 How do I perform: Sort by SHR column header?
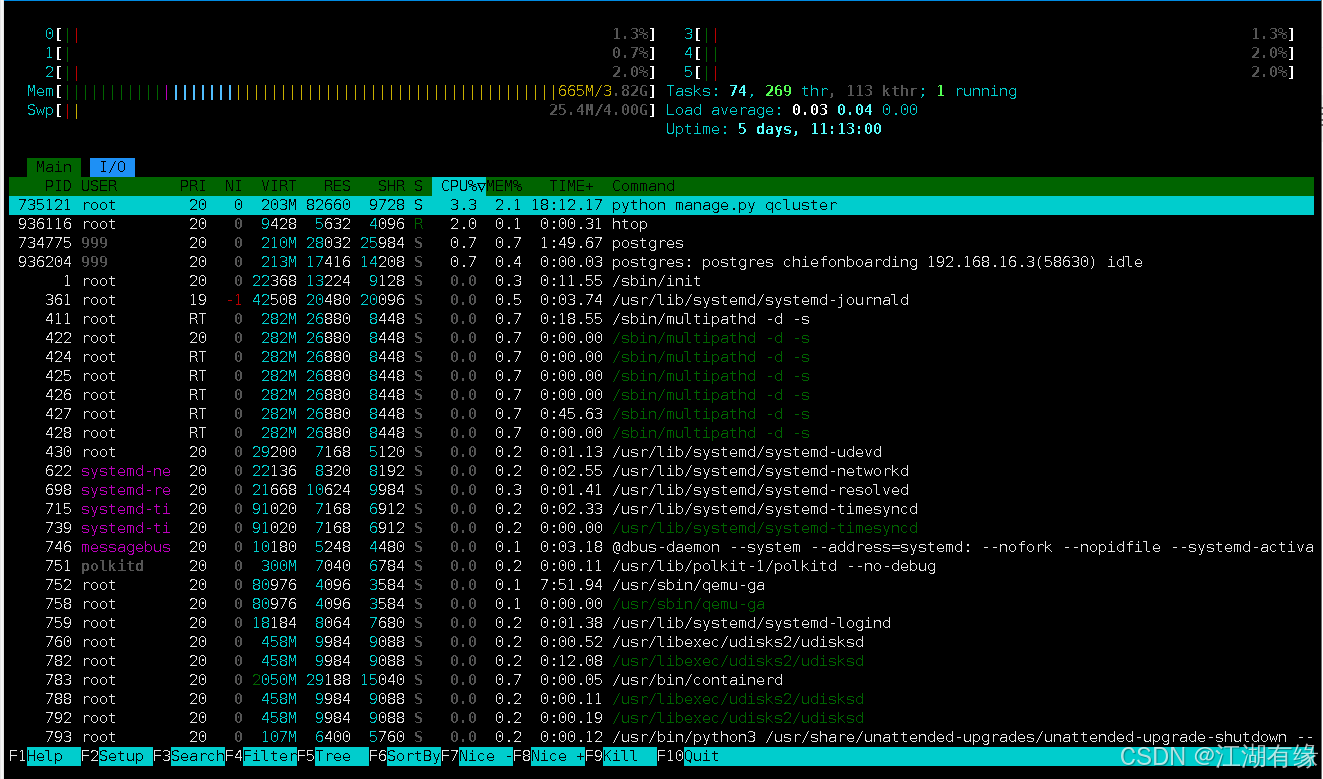click(x=391, y=186)
